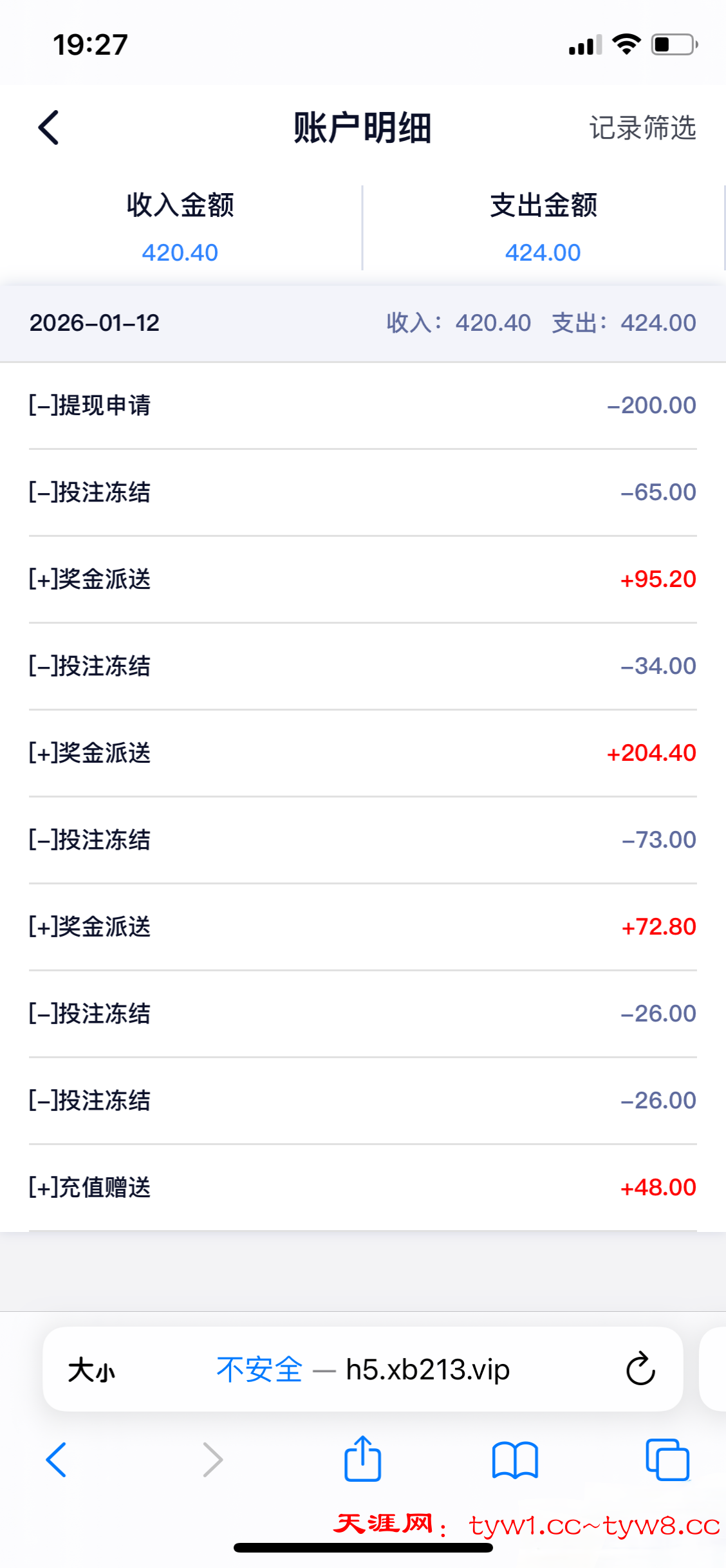
Task: Open the 大小 page text size menu
Action: [x=91, y=1370]
